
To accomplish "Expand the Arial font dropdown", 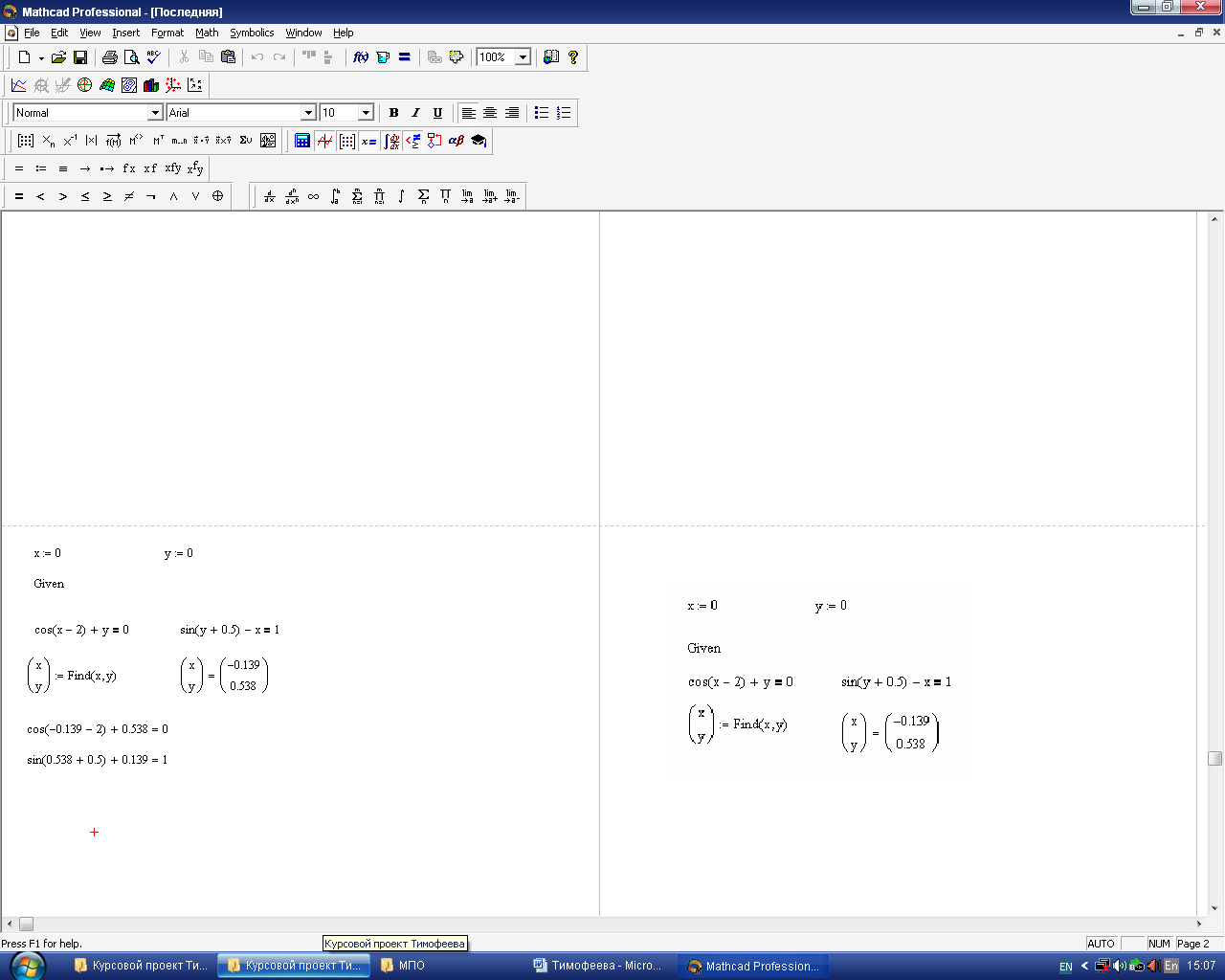I will click(x=308, y=113).
